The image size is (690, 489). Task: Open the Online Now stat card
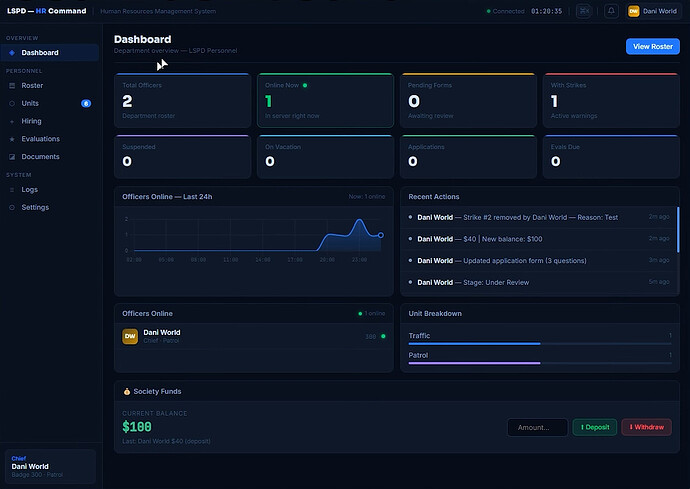pos(325,101)
